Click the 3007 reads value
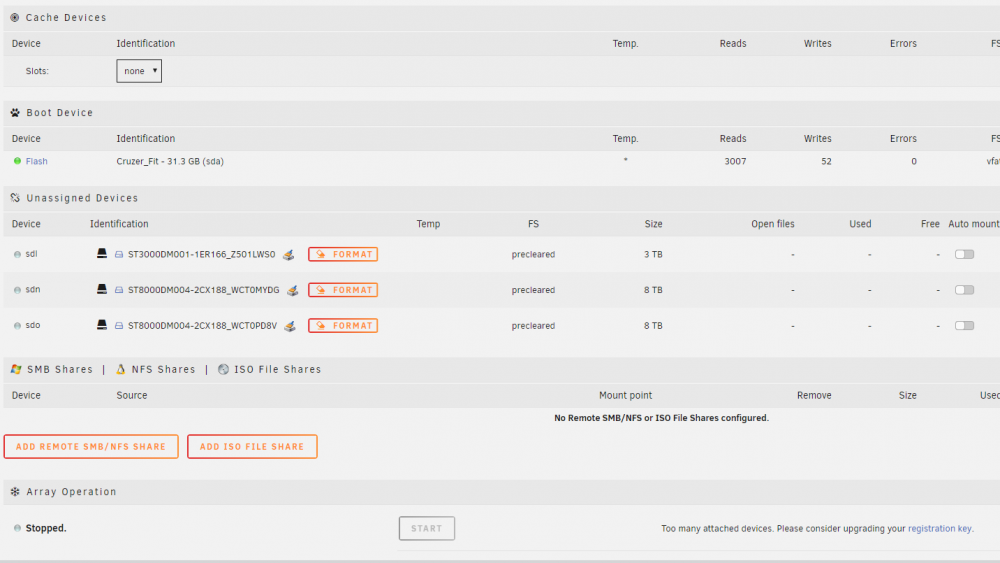The height and width of the screenshot is (563, 1000). (x=735, y=161)
